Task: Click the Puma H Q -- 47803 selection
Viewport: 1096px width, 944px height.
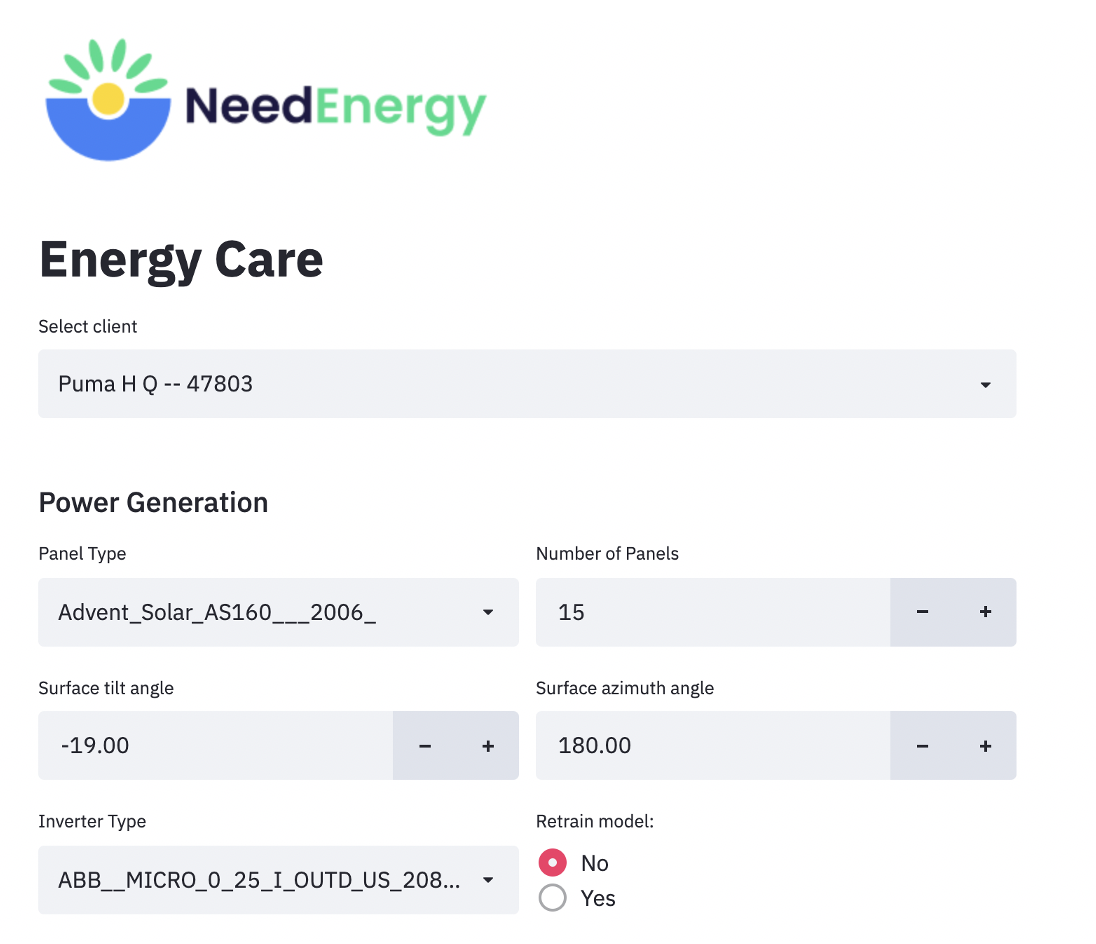Action: coord(155,384)
